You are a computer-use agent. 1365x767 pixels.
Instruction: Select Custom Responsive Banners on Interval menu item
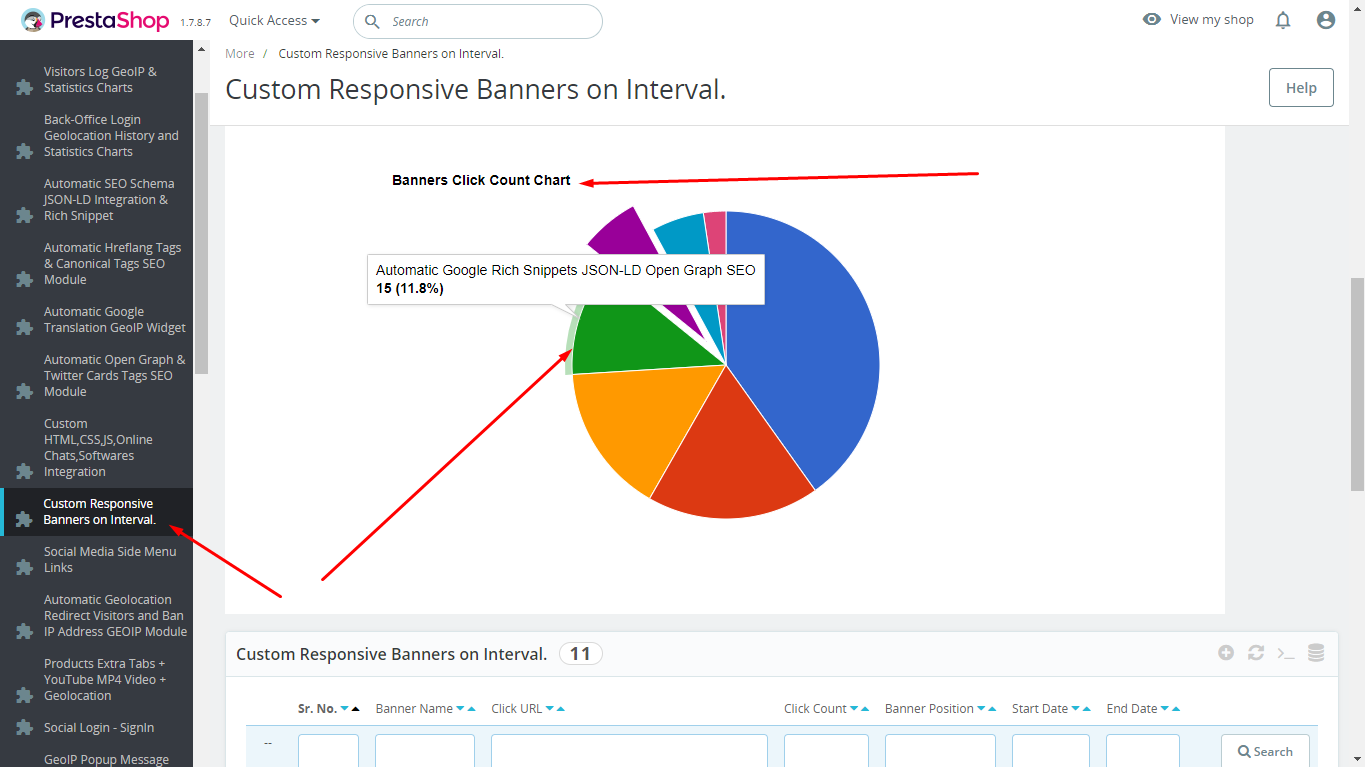(99, 512)
